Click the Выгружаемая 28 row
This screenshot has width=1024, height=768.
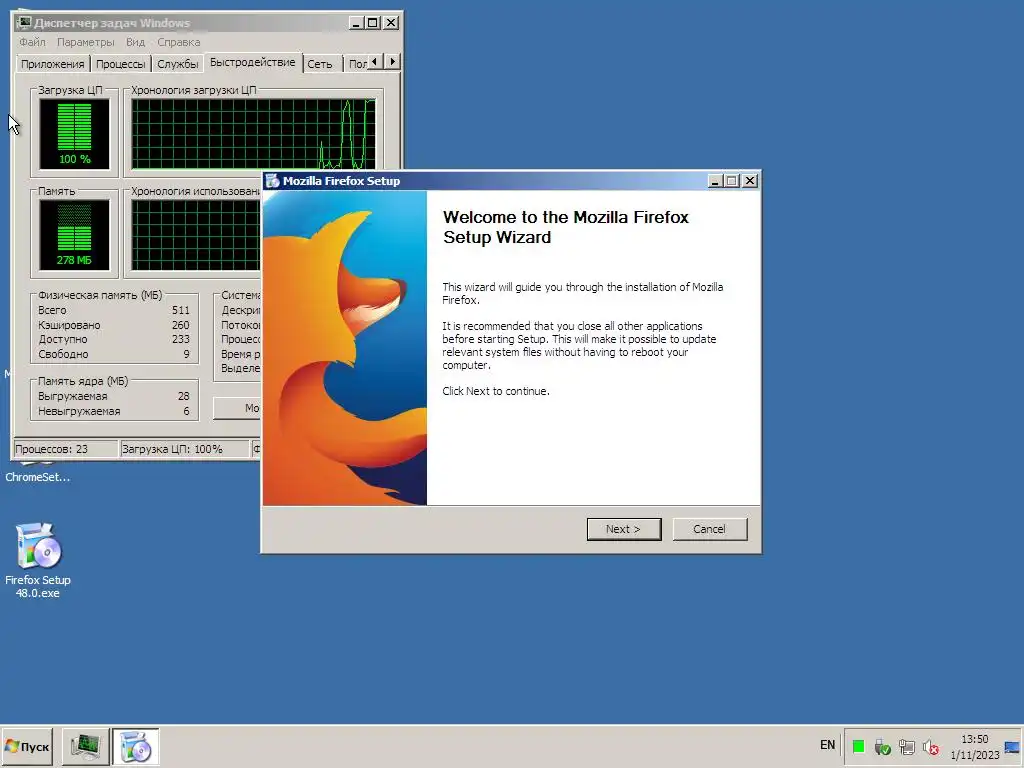[114, 396]
